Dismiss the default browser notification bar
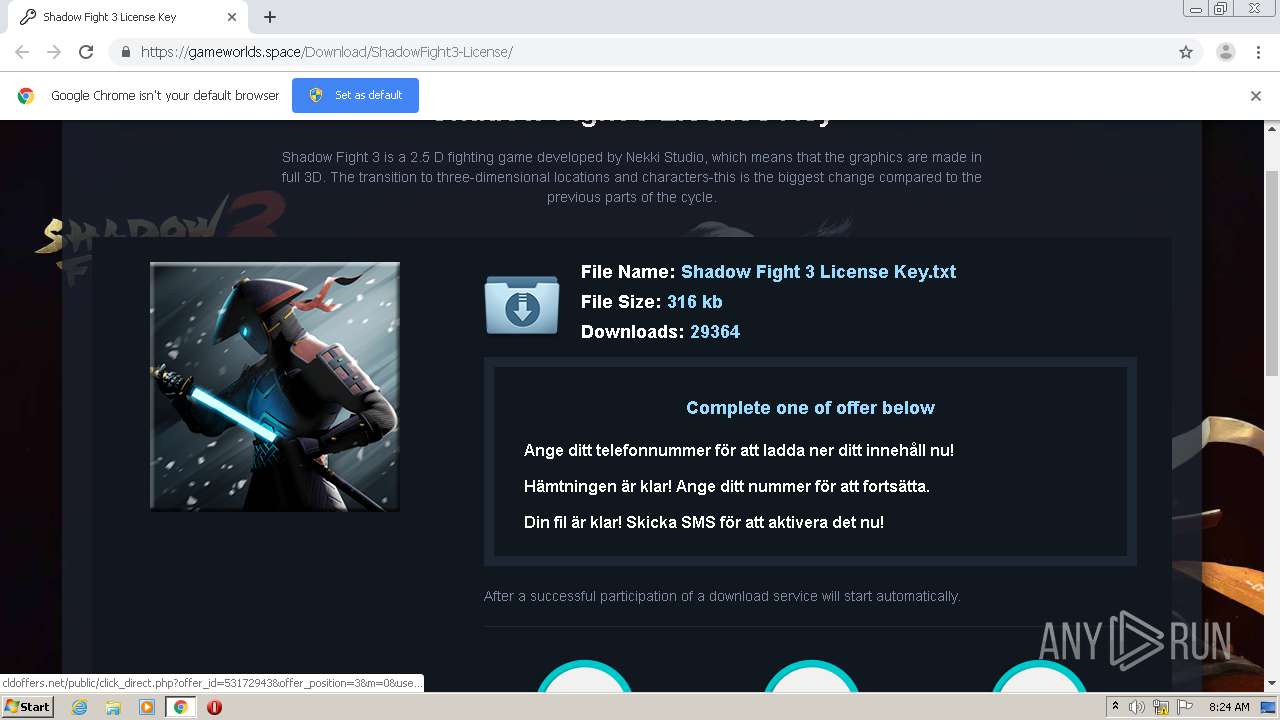The height and width of the screenshot is (720, 1280). 1256,96
